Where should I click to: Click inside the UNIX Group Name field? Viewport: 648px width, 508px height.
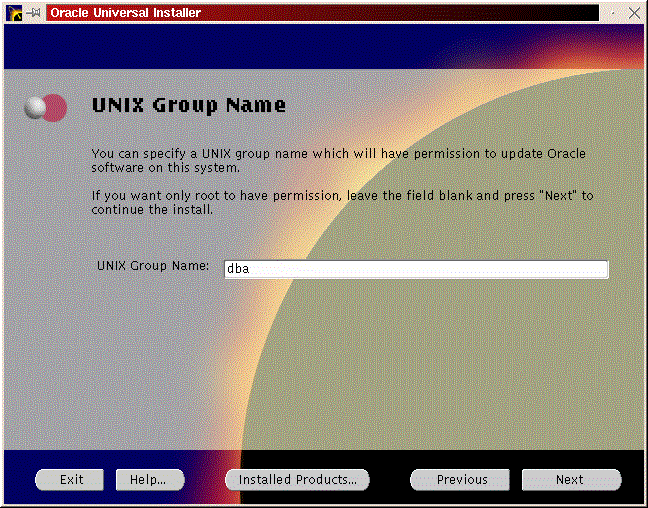[415, 268]
